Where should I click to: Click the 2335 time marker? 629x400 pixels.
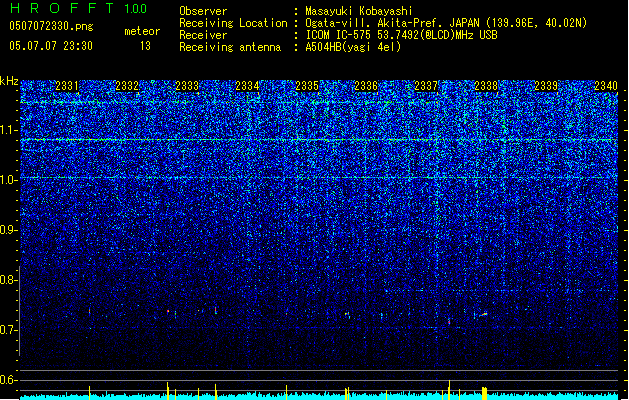(x=307, y=86)
